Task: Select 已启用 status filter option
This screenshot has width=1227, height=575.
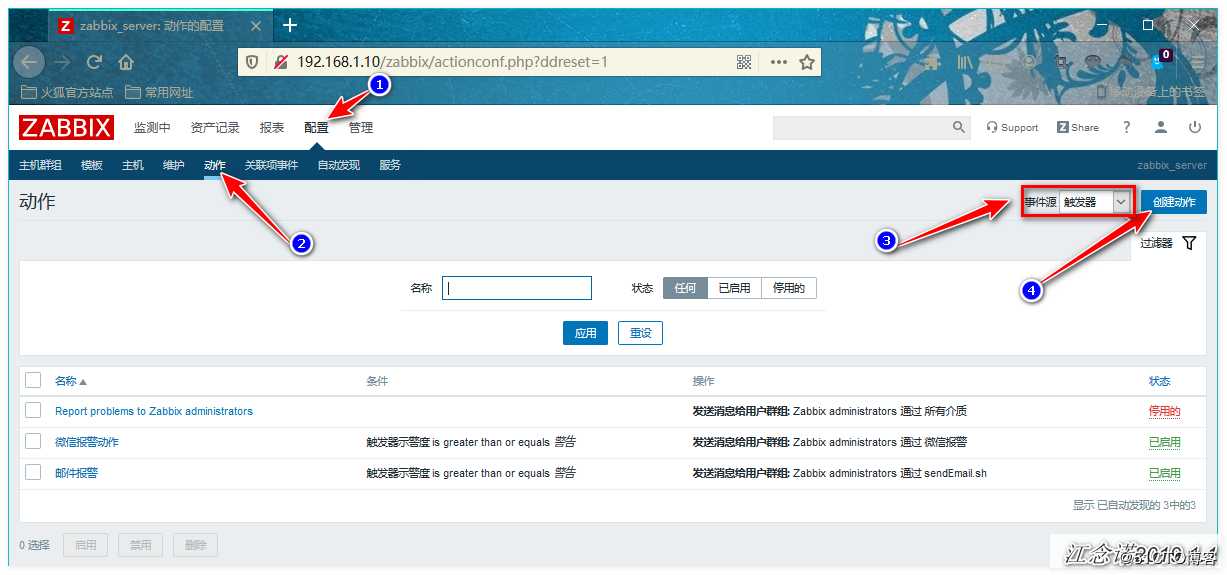Action: point(735,288)
